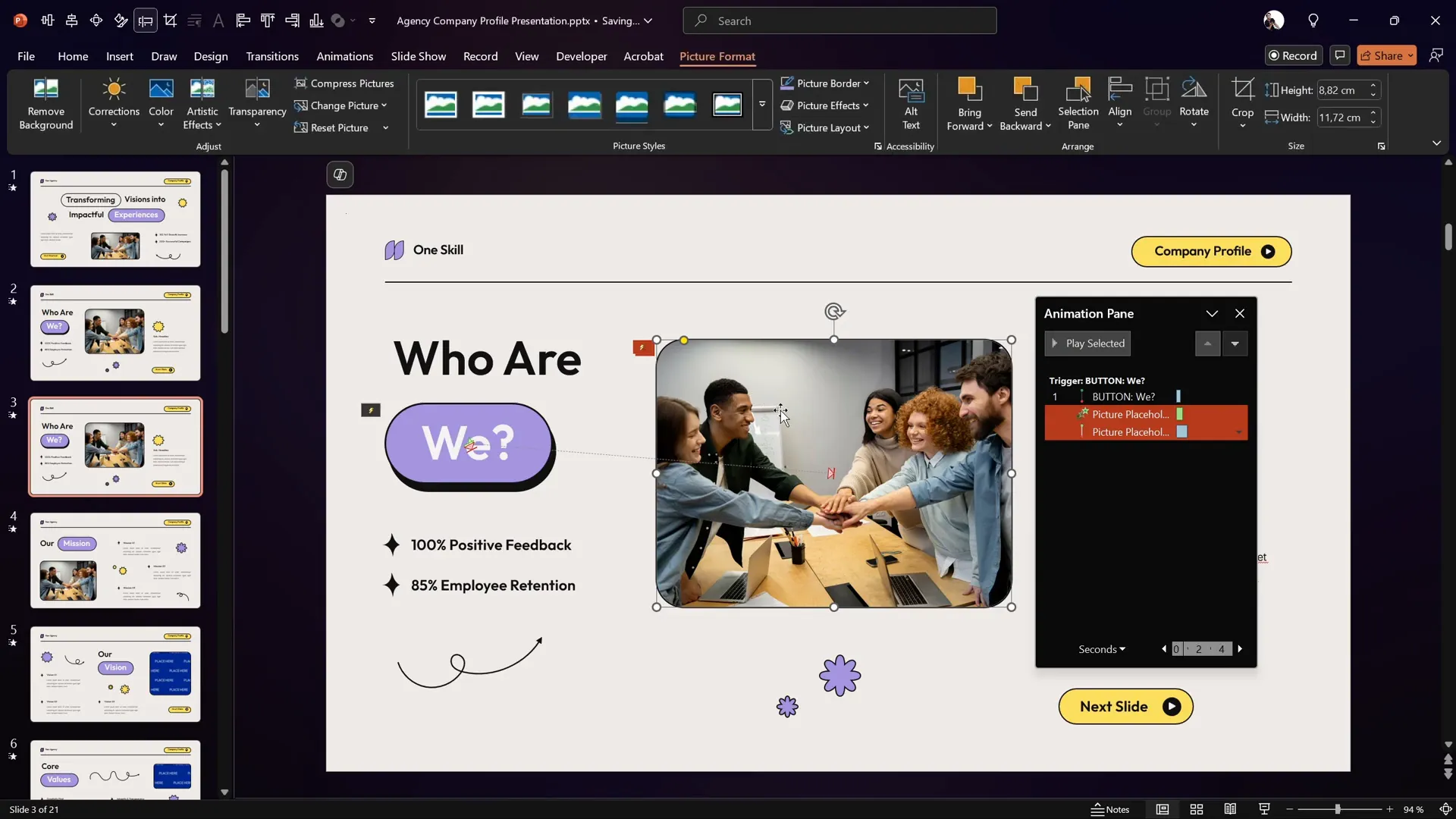Open the Seconds dropdown in Animation Pane
This screenshot has height=819, width=1456.
[x=1101, y=649]
